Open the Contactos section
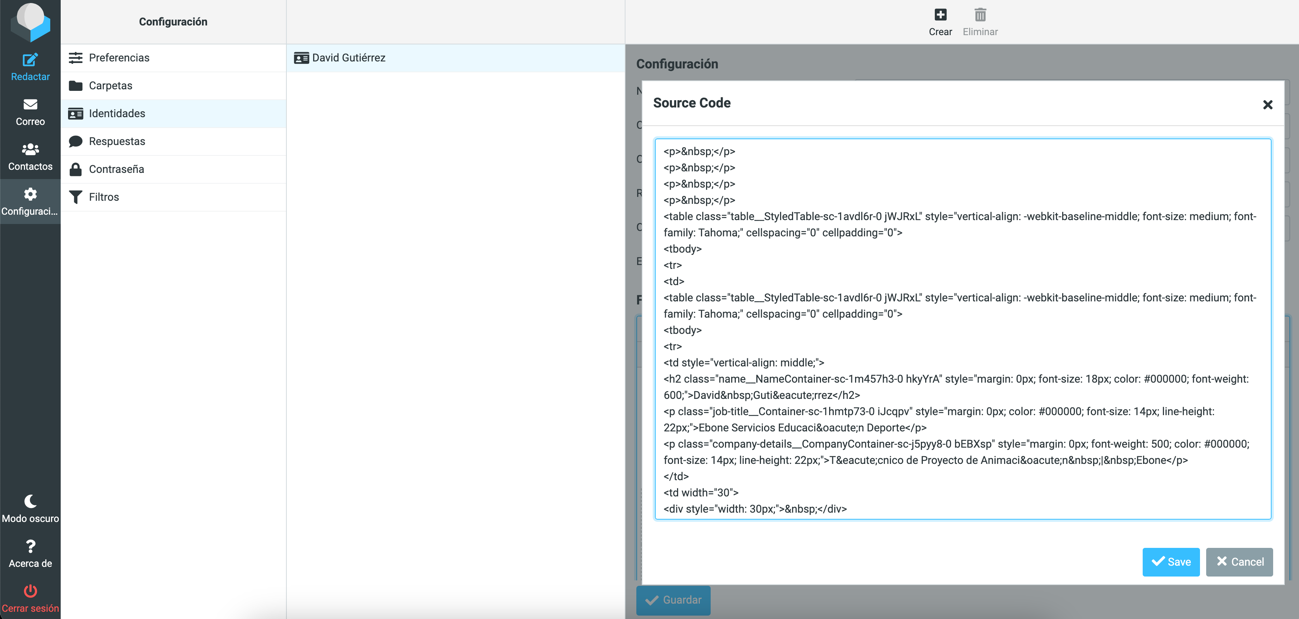 pyautogui.click(x=30, y=150)
